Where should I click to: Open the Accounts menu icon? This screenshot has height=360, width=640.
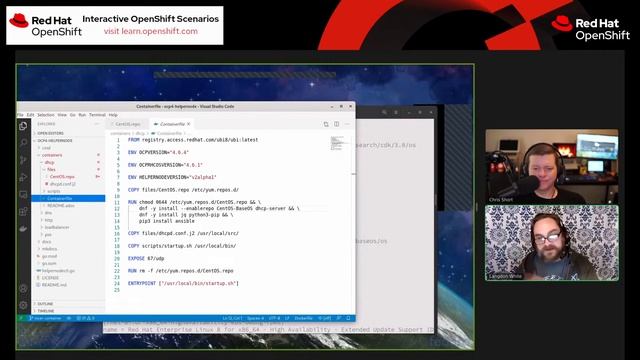tap(23, 289)
